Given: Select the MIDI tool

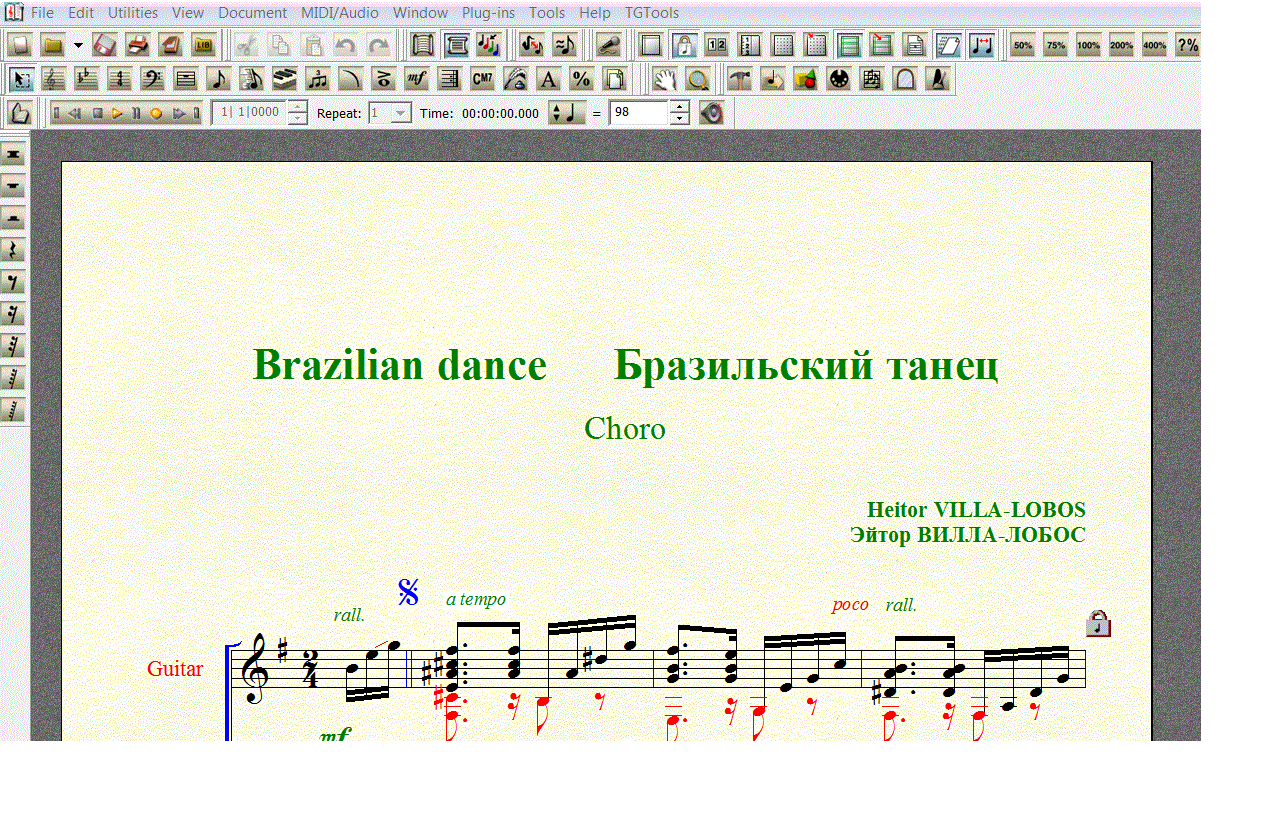Looking at the screenshot, I should pyautogui.click(x=839, y=79).
